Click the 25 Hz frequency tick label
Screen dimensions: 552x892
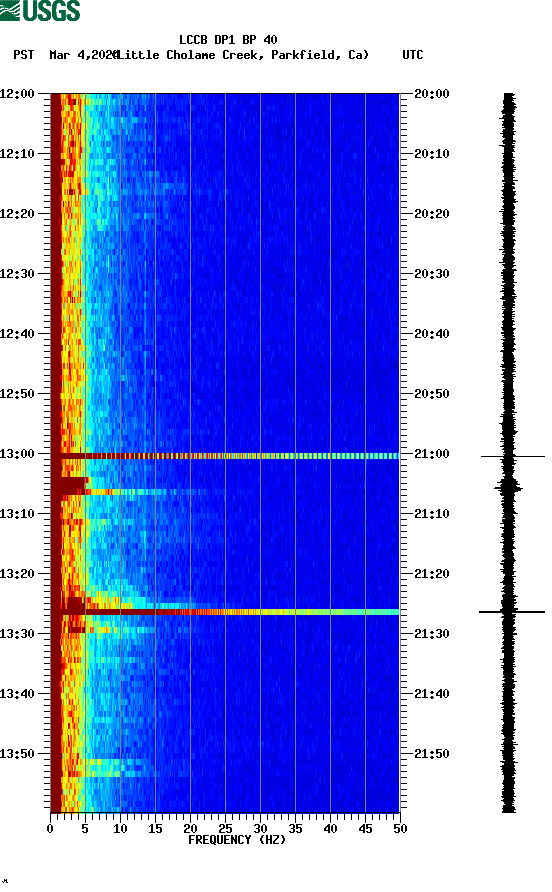[x=225, y=829]
